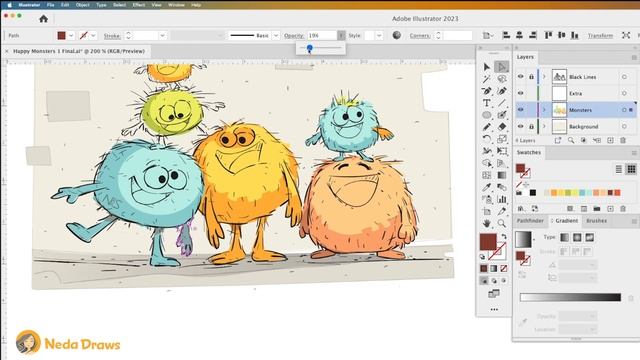Unlock the Background layer
The image size is (640, 360).
(531, 127)
